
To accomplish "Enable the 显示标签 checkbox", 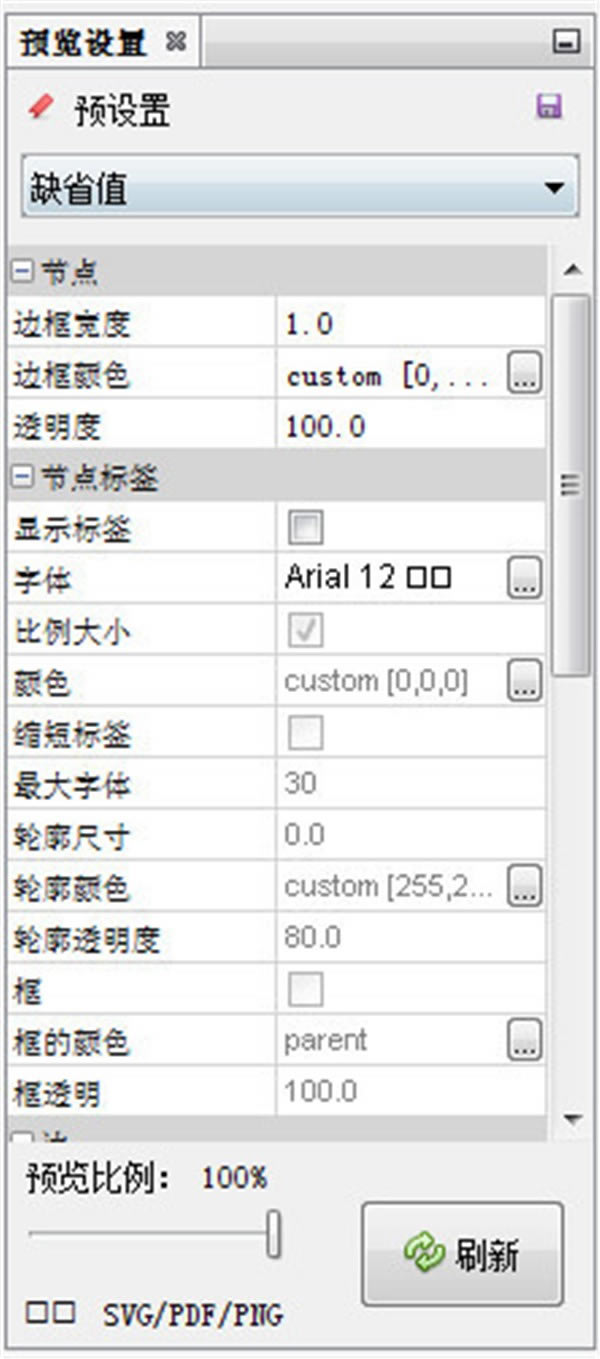I will click(x=306, y=527).
